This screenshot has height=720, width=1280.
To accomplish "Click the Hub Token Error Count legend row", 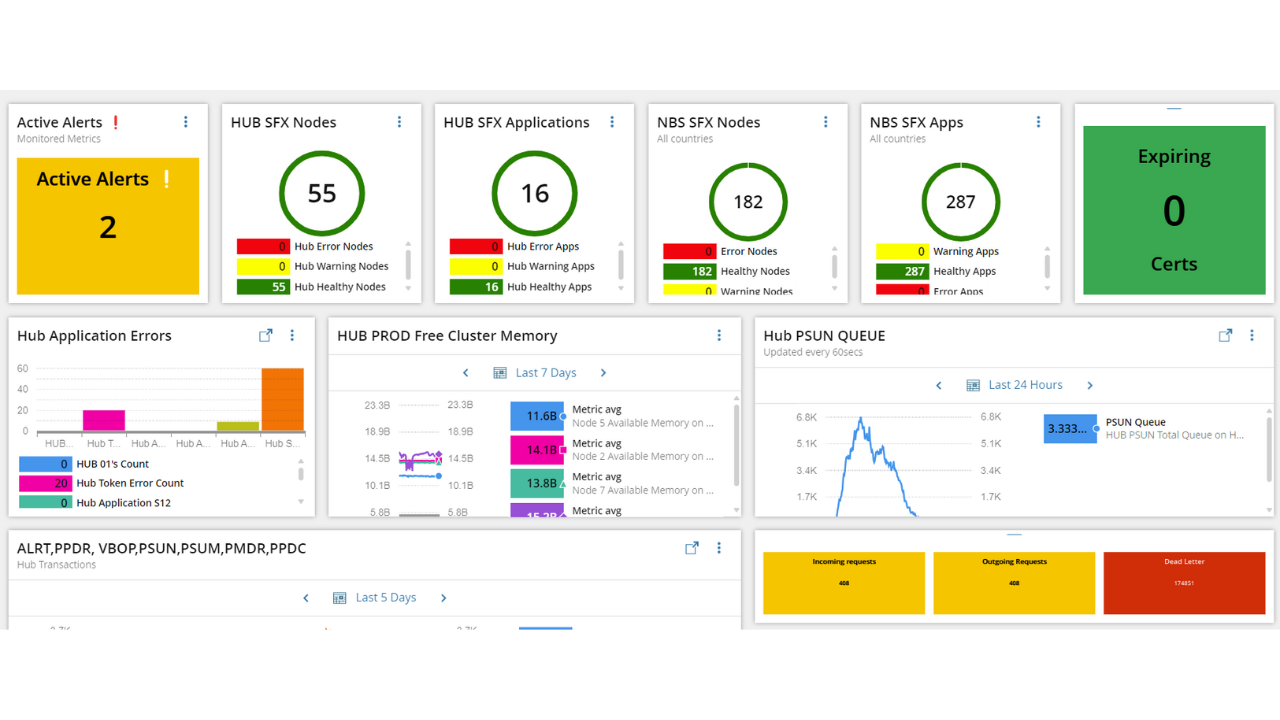I will coord(102,483).
